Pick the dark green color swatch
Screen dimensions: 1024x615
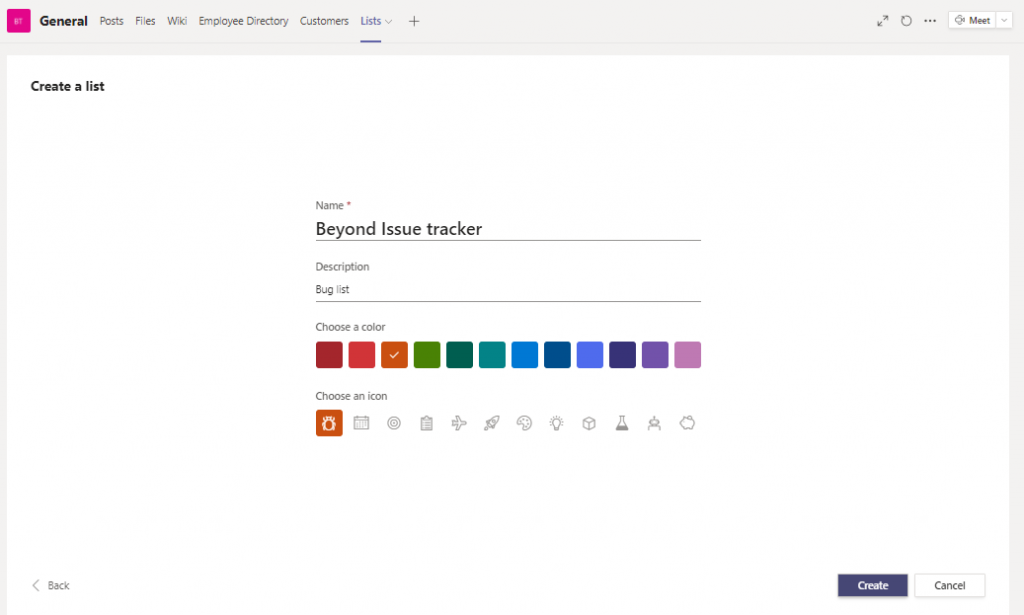coord(459,355)
